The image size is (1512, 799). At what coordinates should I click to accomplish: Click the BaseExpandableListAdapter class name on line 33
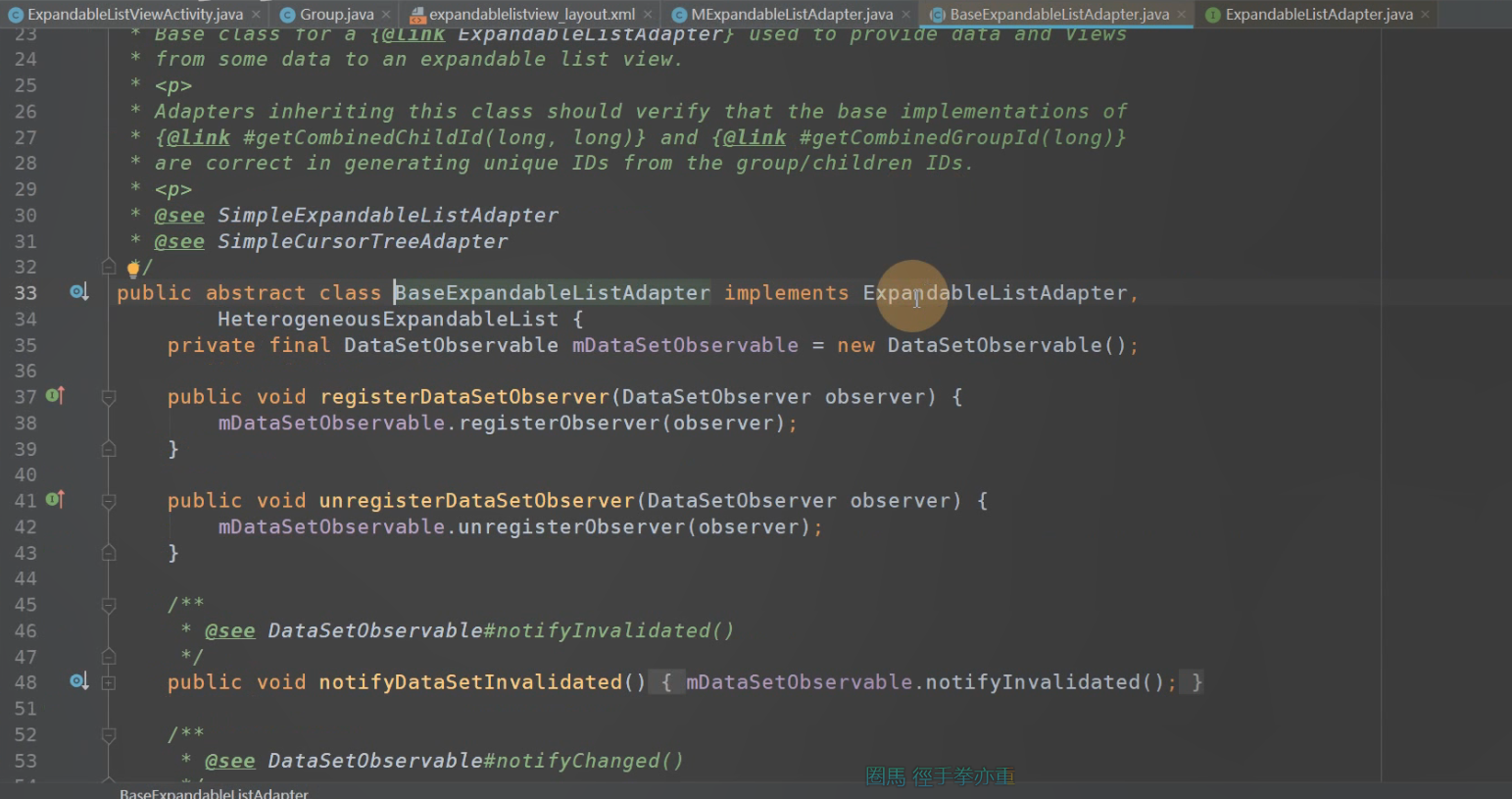(x=552, y=292)
